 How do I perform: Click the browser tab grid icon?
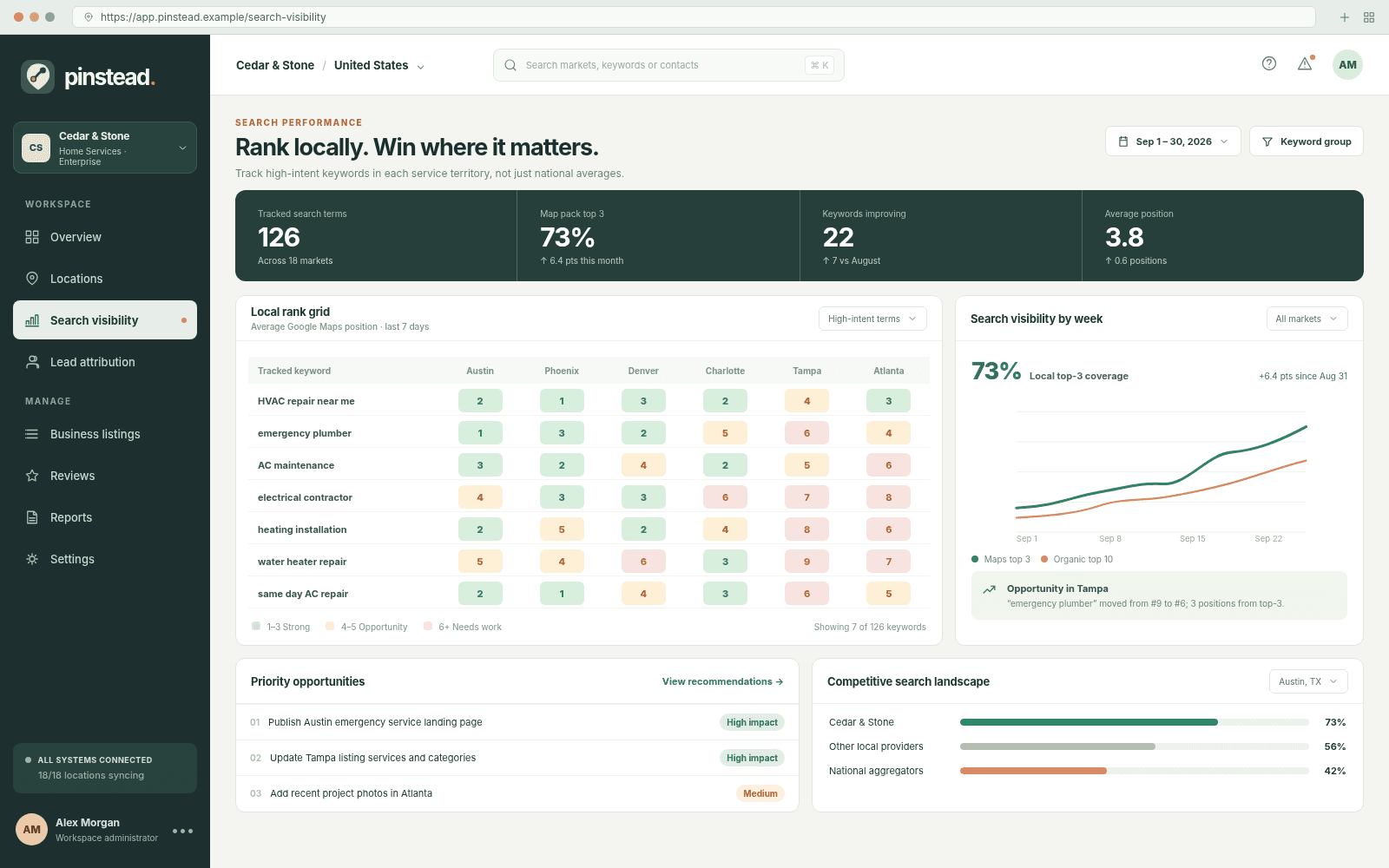click(1369, 17)
